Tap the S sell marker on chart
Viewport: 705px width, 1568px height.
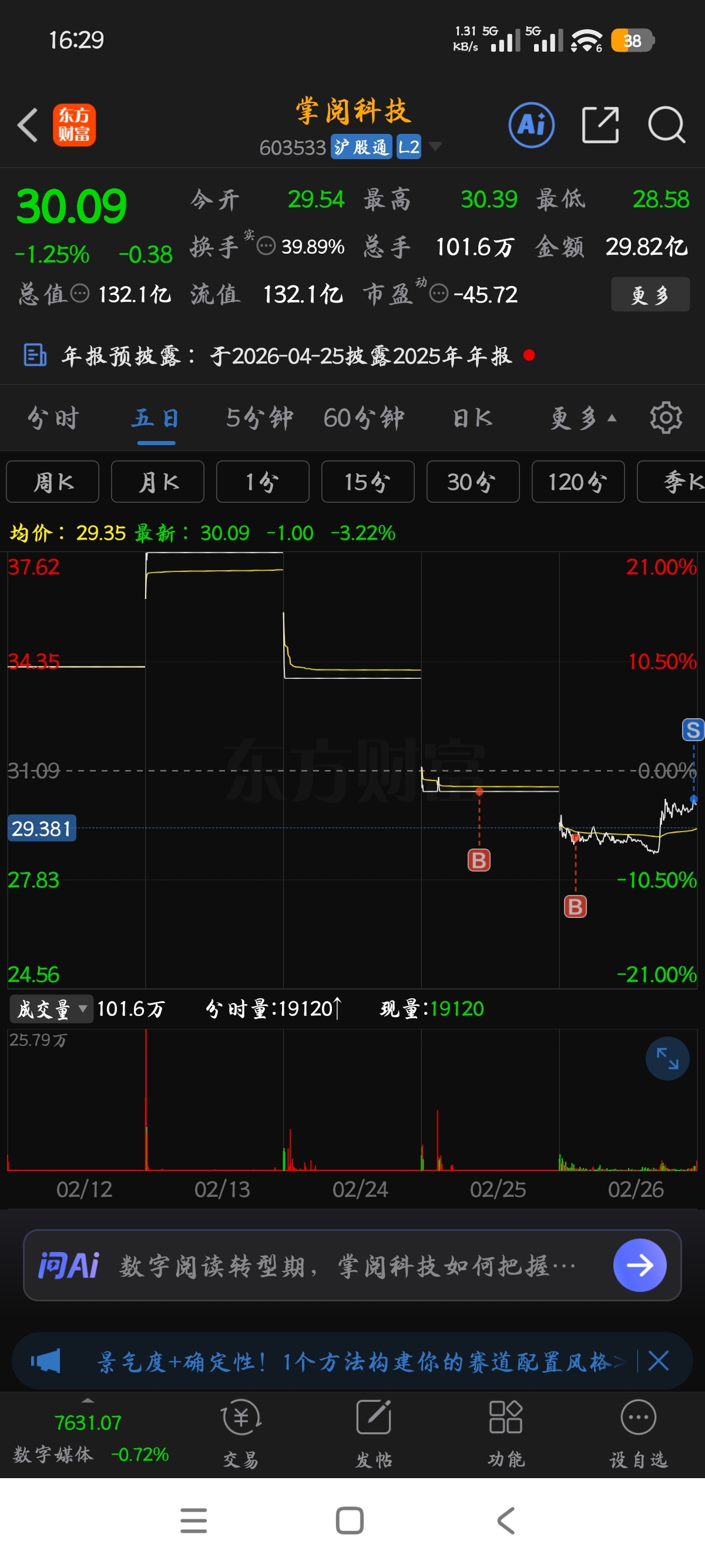[x=693, y=730]
